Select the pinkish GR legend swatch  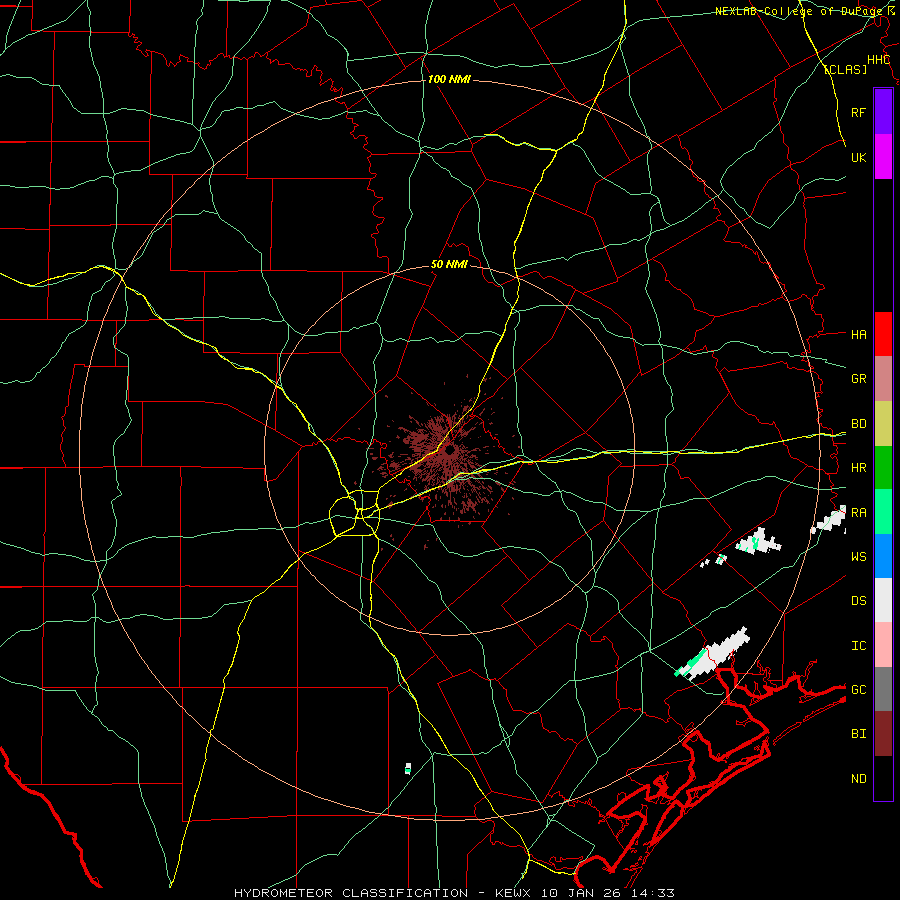click(x=883, y=379)
